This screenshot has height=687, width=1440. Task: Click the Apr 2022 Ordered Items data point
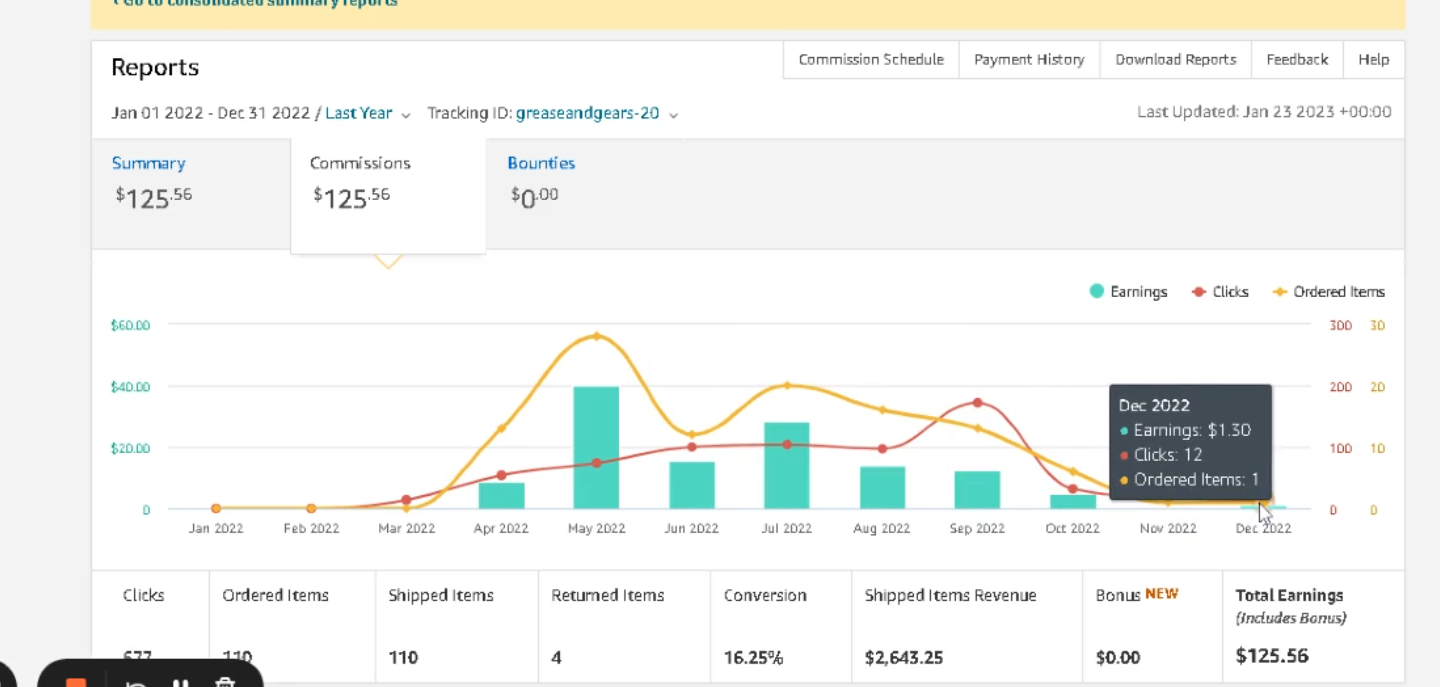point(501,429)
